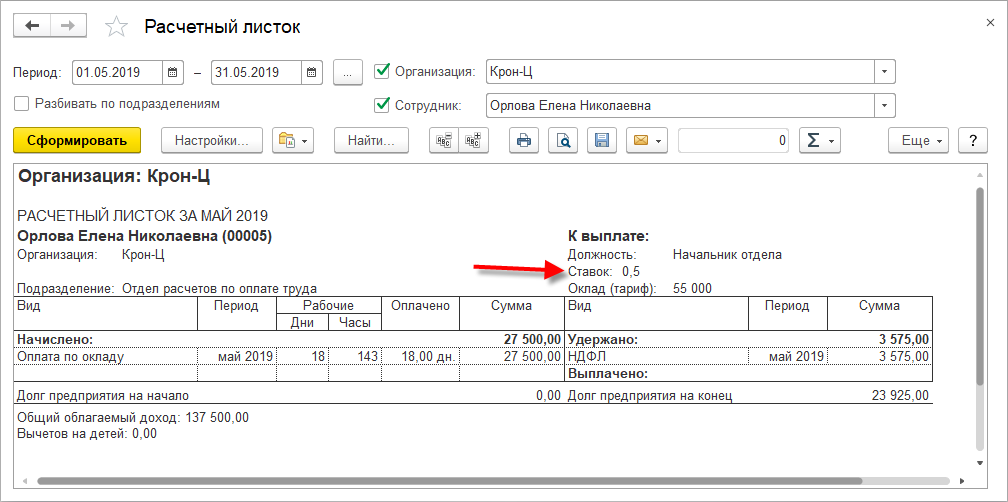Open the report variants folder dropdown
This screenshot has height=502, width=1008.
click(293, 141)
